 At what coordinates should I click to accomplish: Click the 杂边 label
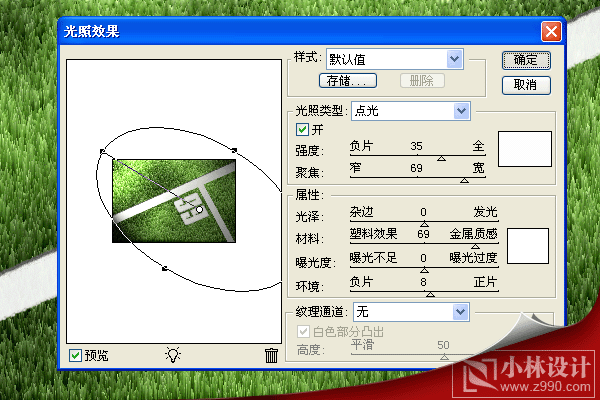tap(362, 212)
